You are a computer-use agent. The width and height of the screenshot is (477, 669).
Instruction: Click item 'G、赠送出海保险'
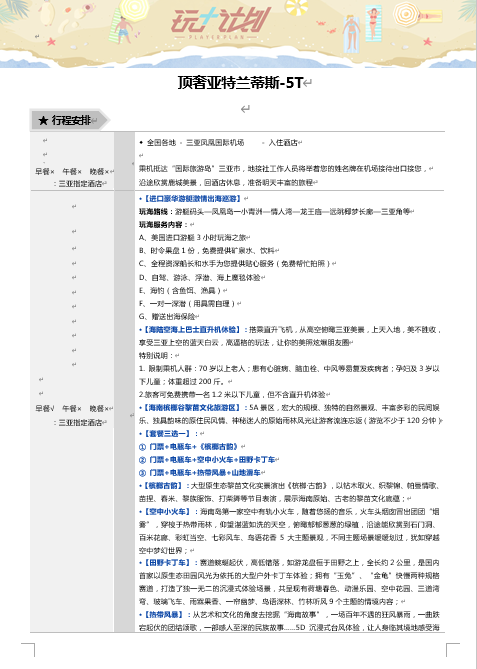[x=167, y=317]
